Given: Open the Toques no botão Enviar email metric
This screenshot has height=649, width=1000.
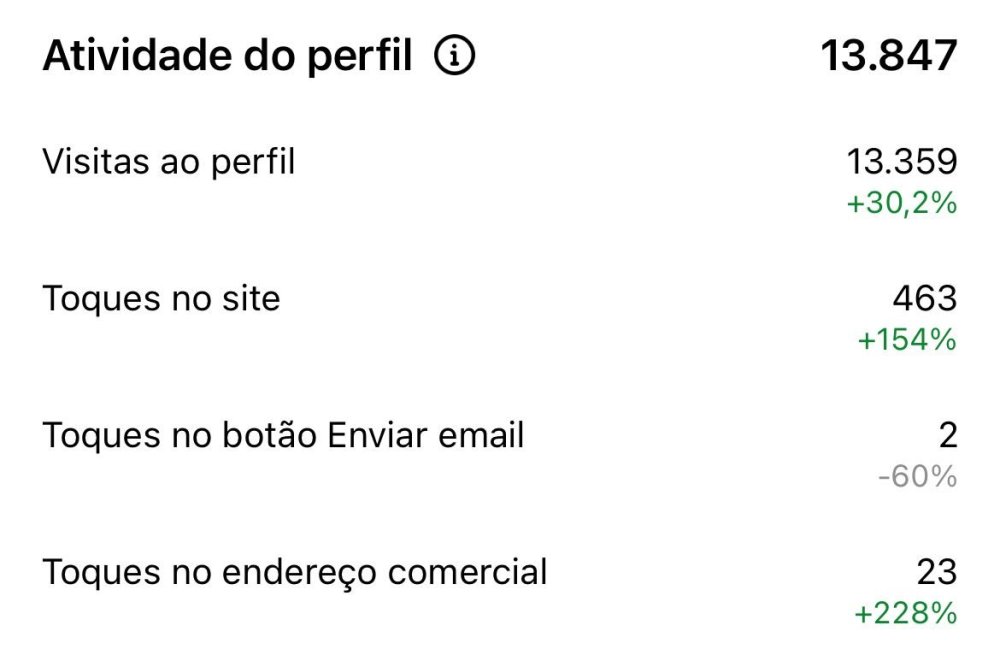Looking at the screenshot, I should 283,436.
